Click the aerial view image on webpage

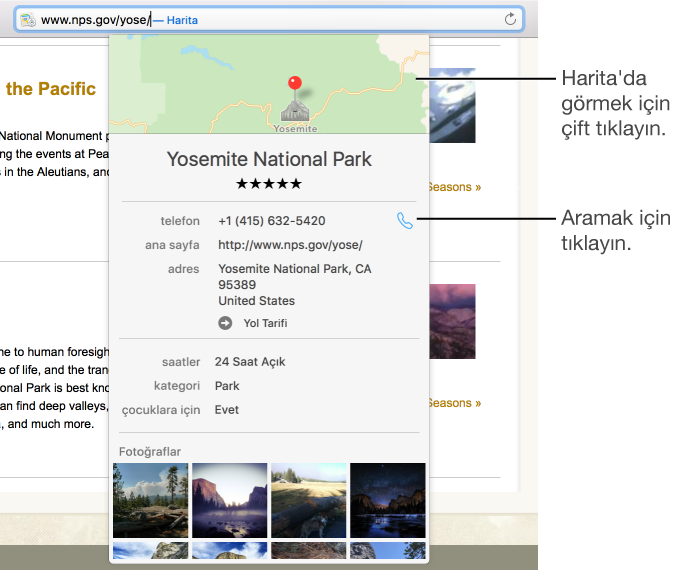(x=452, y=105)
